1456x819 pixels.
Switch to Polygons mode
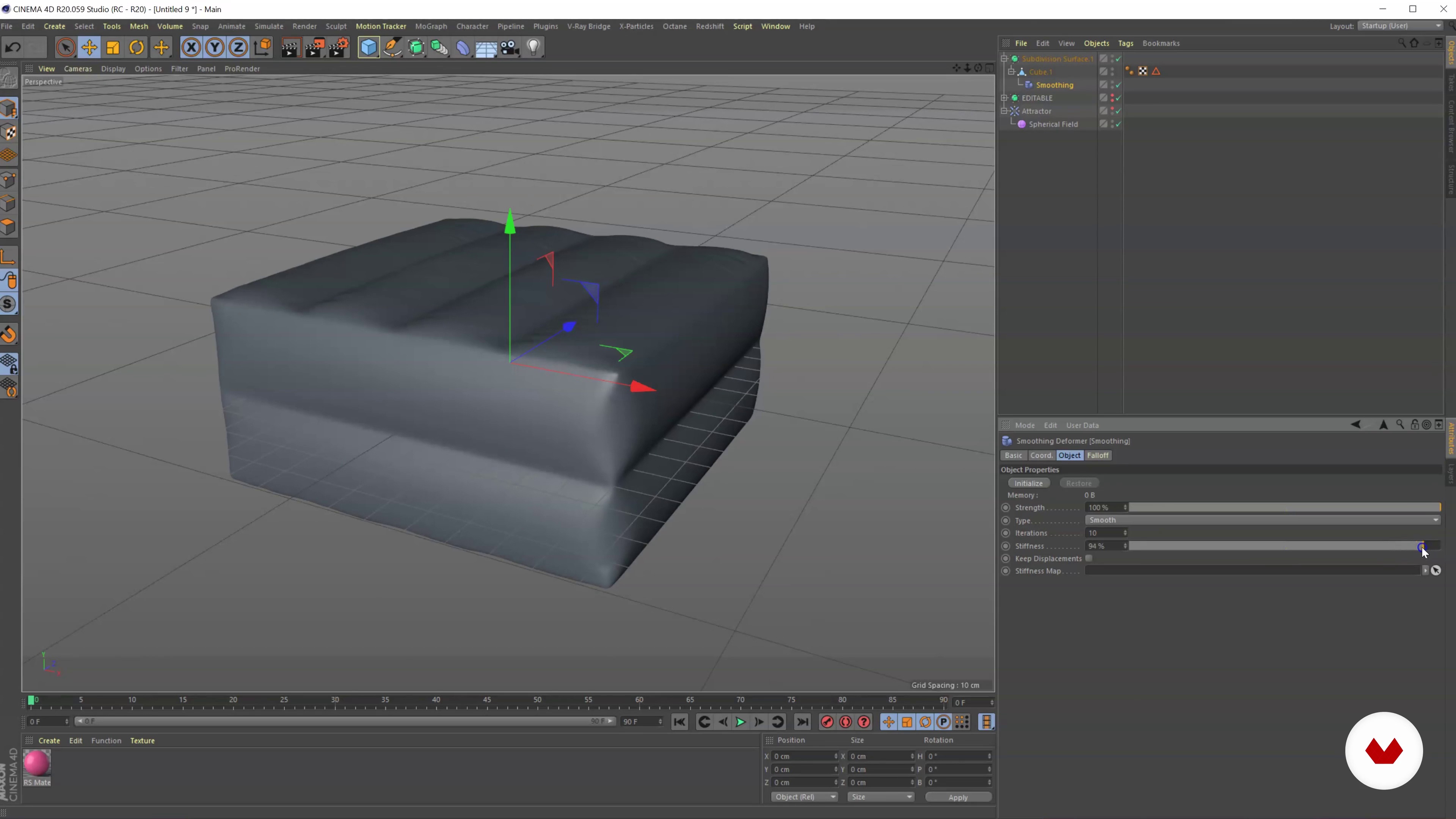click(9, 227)
